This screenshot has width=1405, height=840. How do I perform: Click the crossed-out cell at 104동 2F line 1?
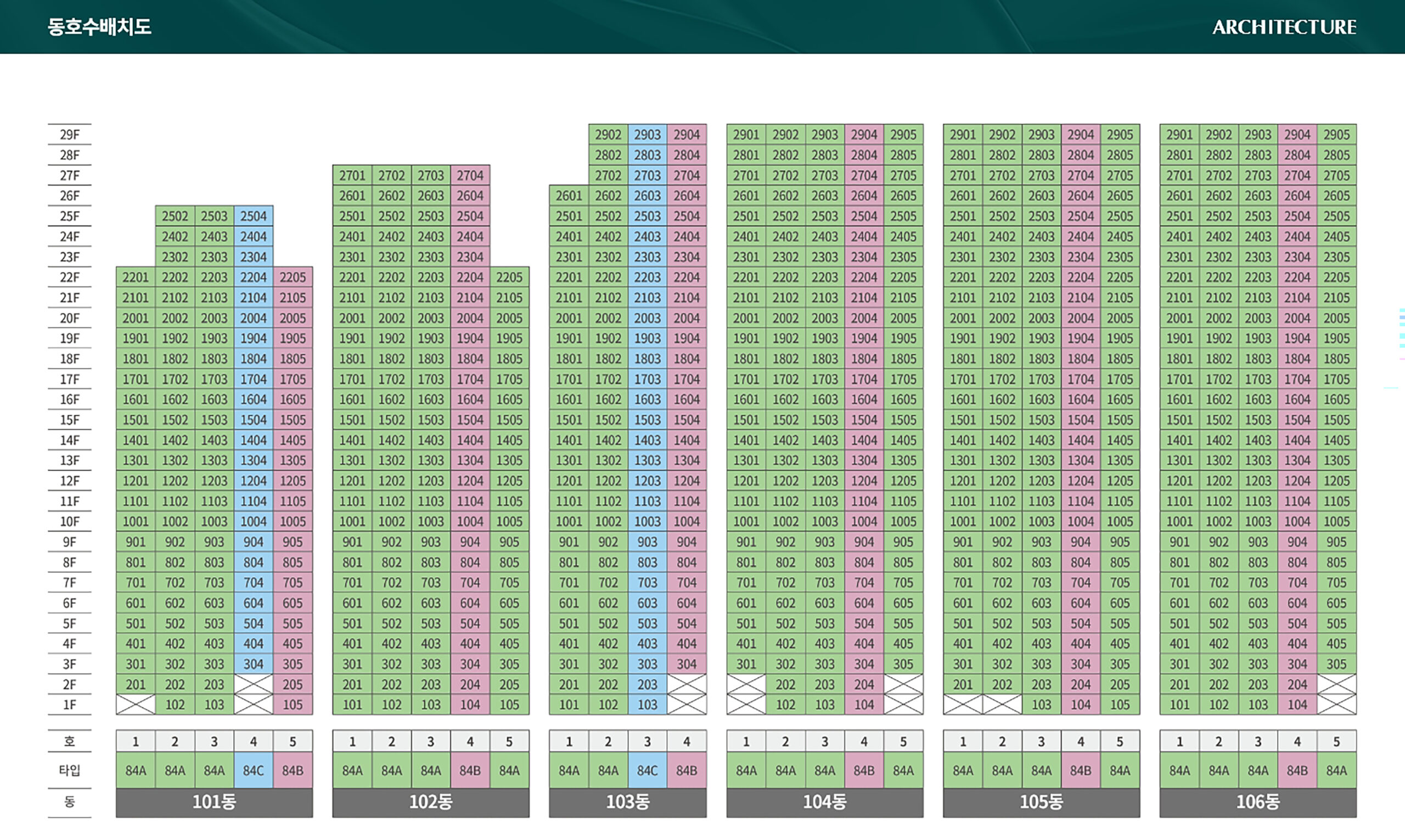(x=746, y=684)
